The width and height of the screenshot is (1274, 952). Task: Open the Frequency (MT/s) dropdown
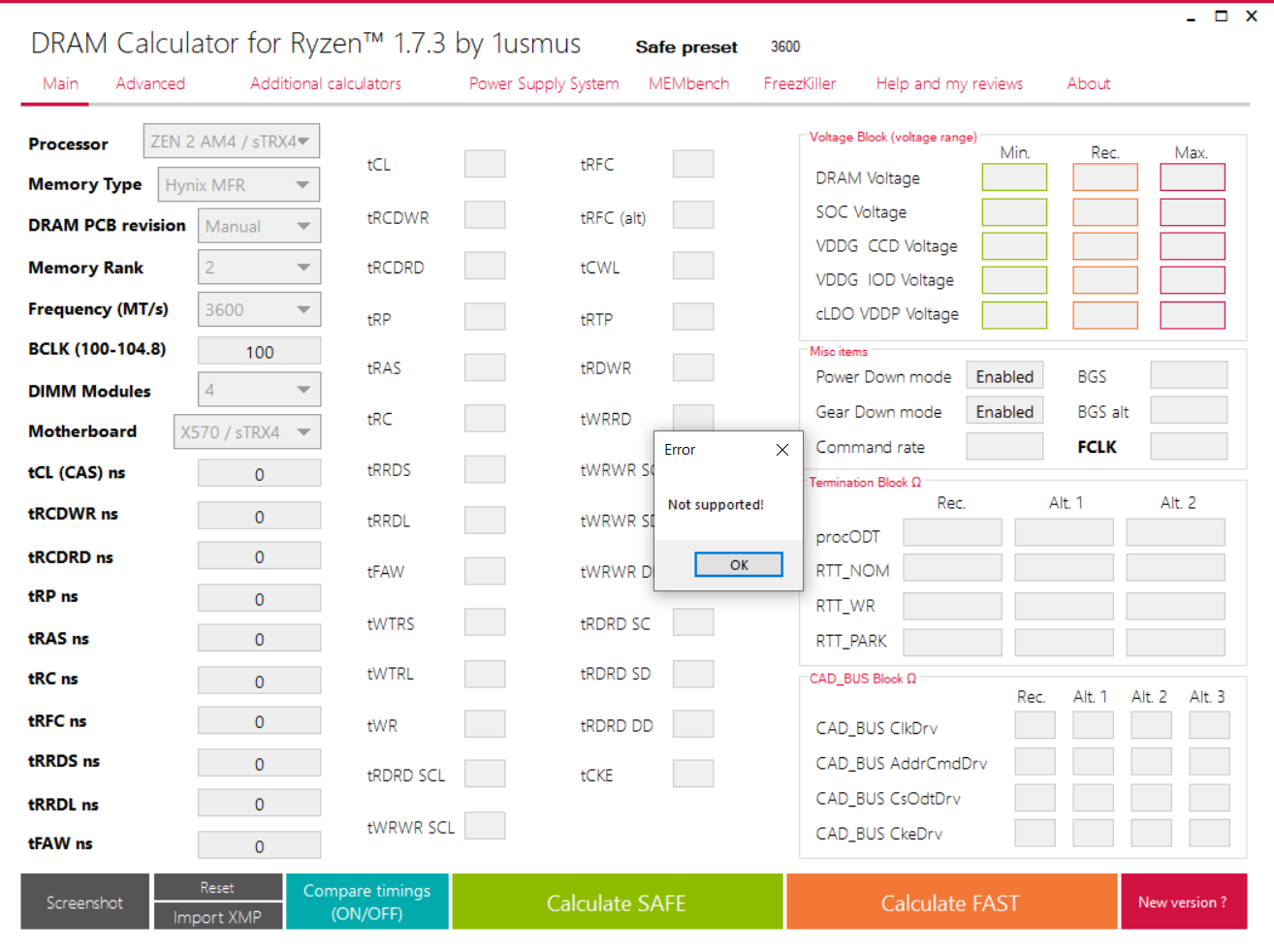tap(259, 309)
